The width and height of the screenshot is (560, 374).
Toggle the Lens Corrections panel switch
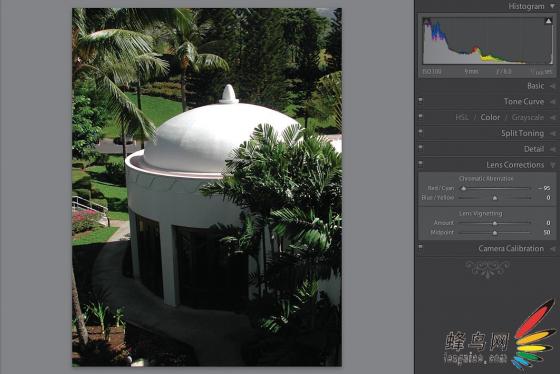click(420, 164)
